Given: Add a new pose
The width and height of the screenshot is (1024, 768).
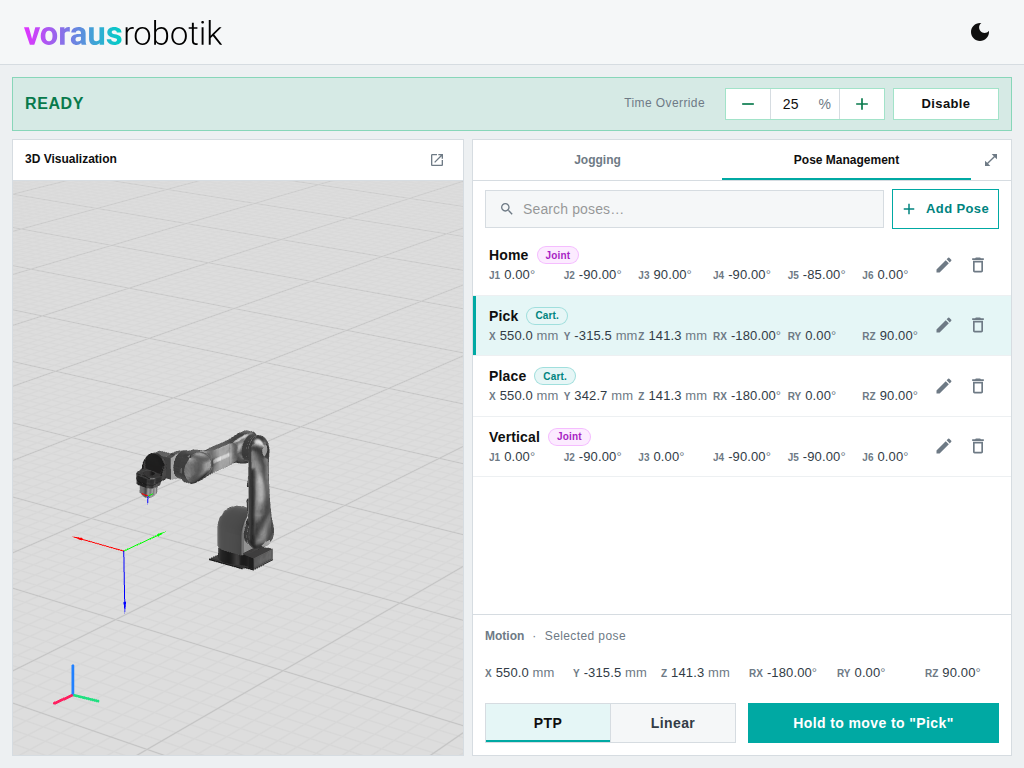Looking at the screenshot, I should (x=945, y=209).
